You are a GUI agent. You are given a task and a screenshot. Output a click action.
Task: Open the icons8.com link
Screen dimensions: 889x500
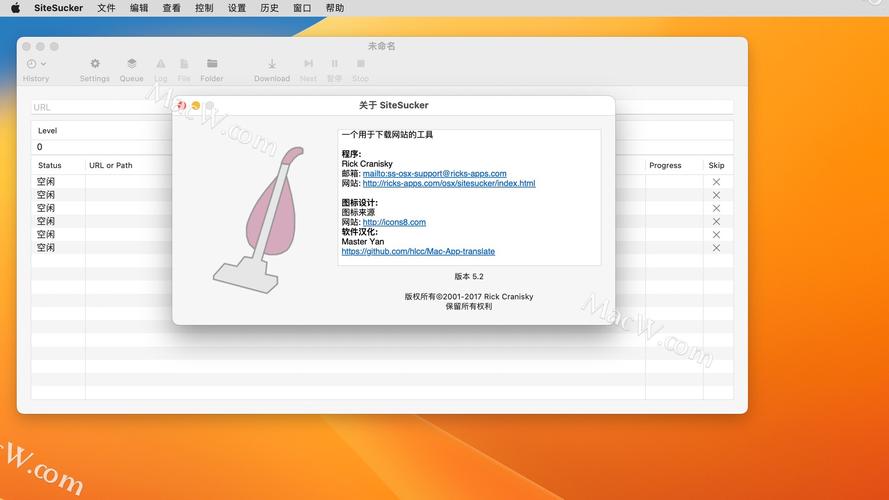394,222
